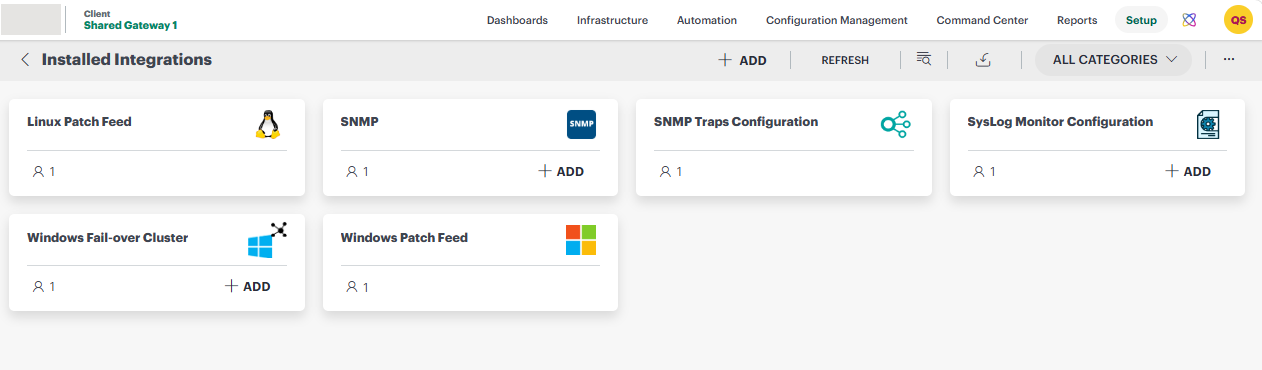This screenshot has width=1262, height=370.
Task: Open the QS user avatar menu
Action: click(1238, 20)
